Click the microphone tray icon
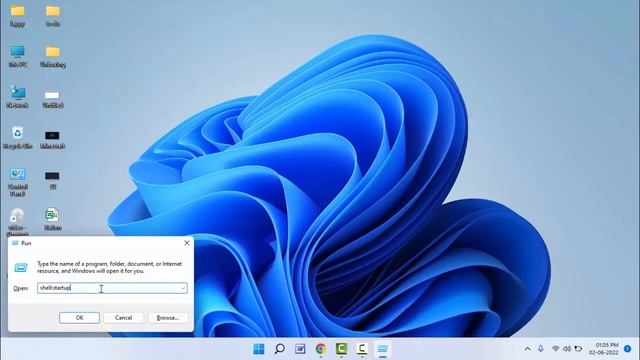This screenshot has height=360, width=640. point(541,349)
